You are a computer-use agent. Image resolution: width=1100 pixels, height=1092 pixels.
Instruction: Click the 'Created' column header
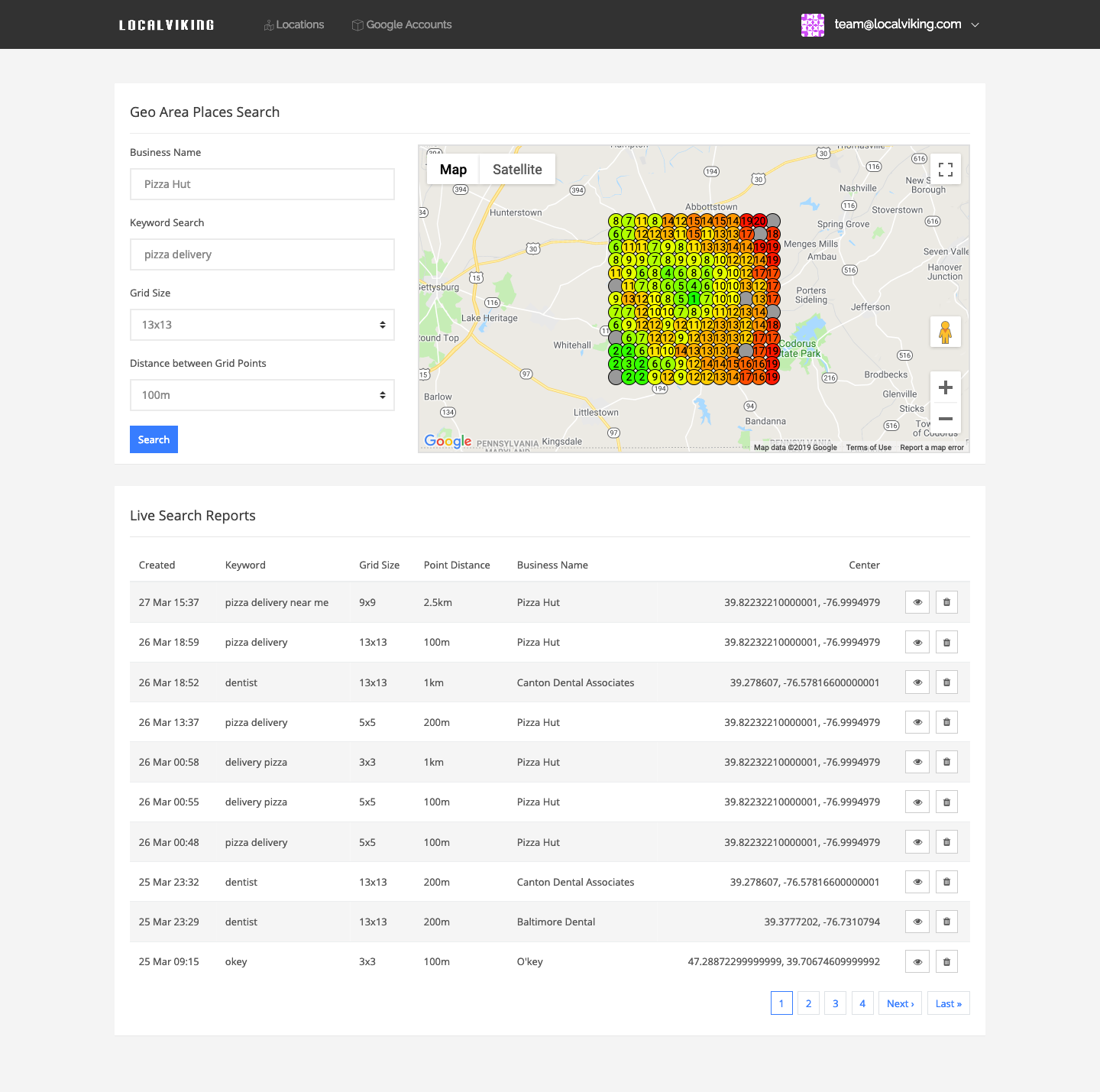157,565
